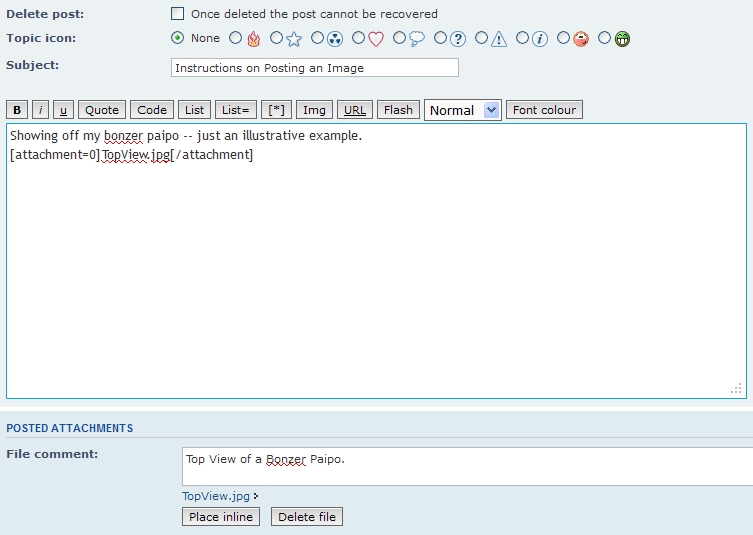The image size is (753, 535).
Task: Click the heart topic icon
Action: (x=376, y=39)
